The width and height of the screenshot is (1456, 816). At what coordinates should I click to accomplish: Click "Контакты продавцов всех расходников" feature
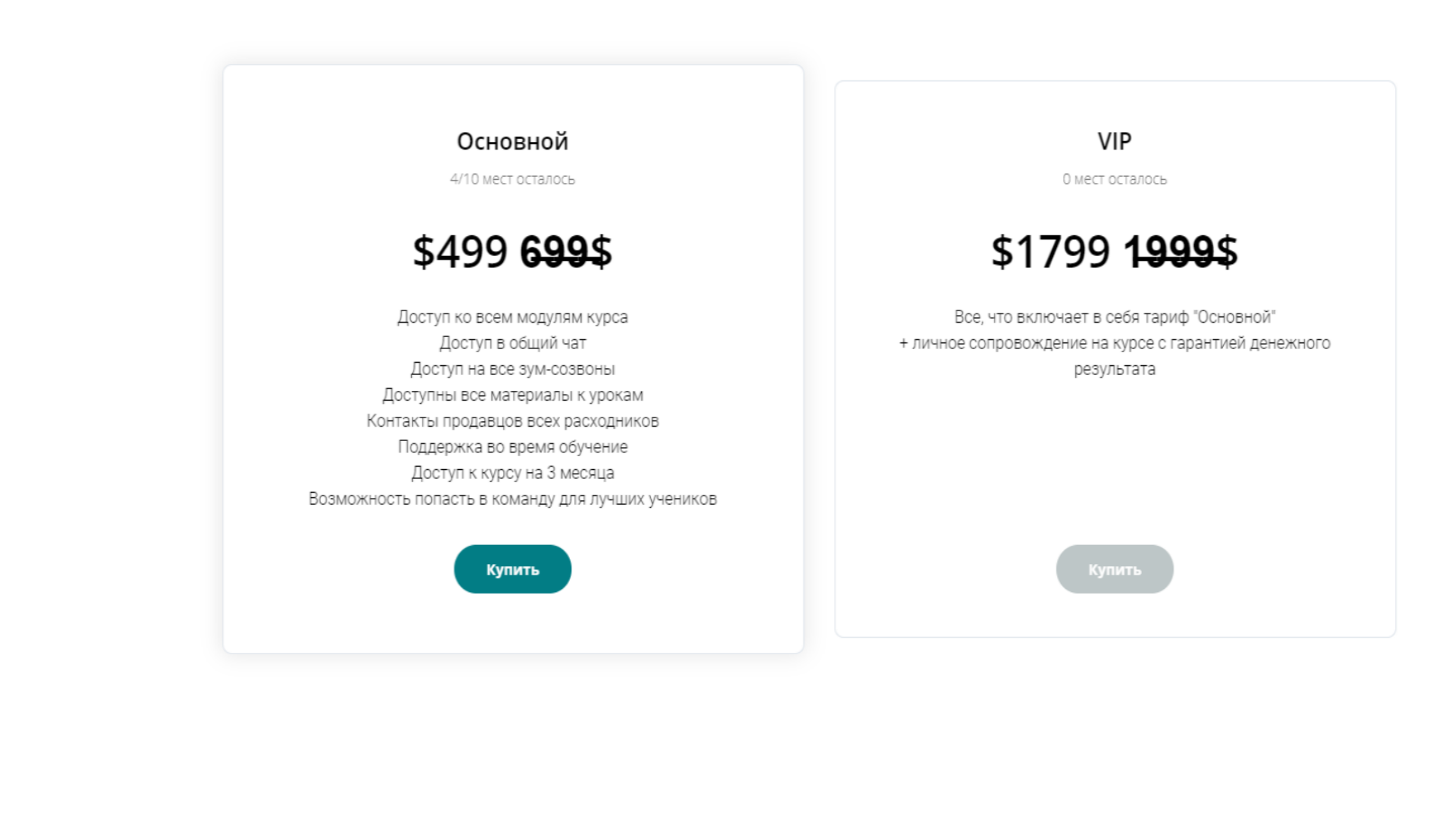[x=512, y=421]
